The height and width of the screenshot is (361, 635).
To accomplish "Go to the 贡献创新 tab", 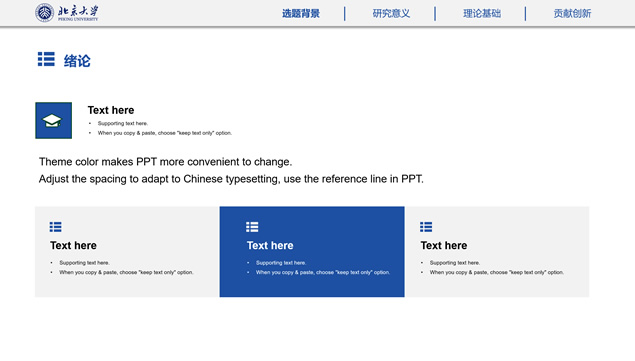I will (x=572, y=13).
